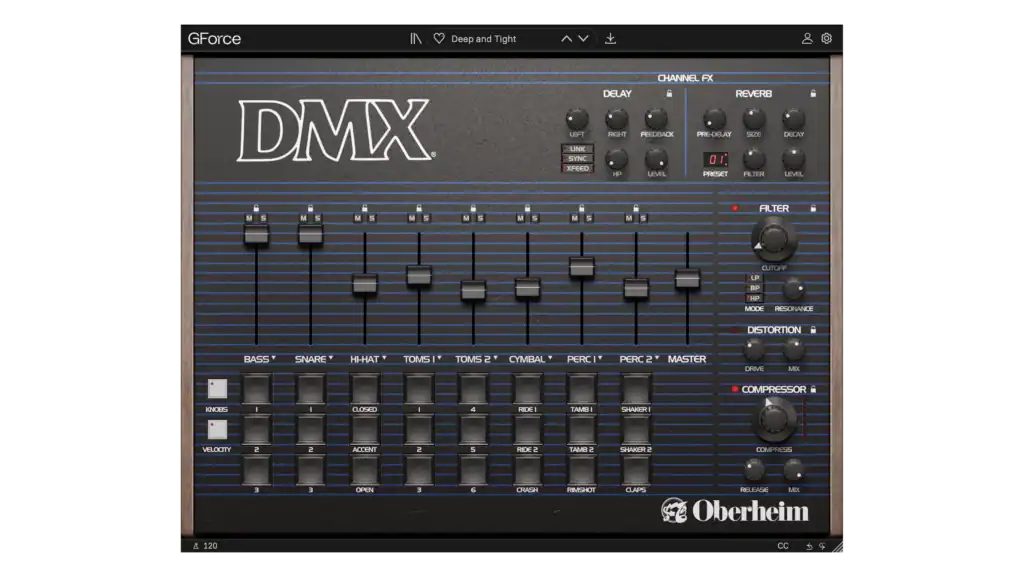Screen dimensions: 1024x577
Task: Trigger the Bass 1 drum pad
Action: pos(256,388)
